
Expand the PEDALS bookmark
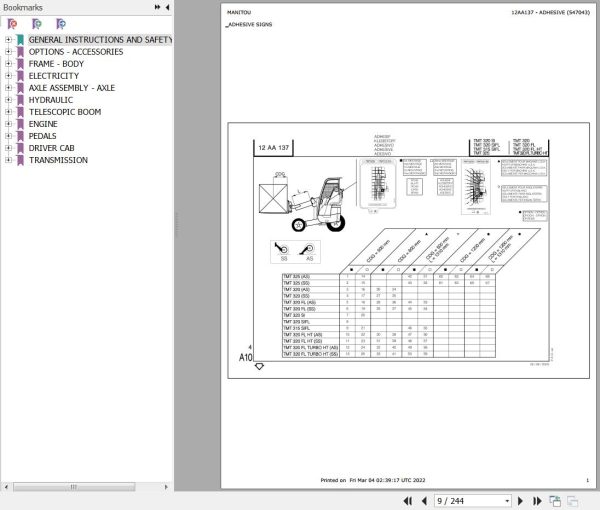(x=8, y=136)
